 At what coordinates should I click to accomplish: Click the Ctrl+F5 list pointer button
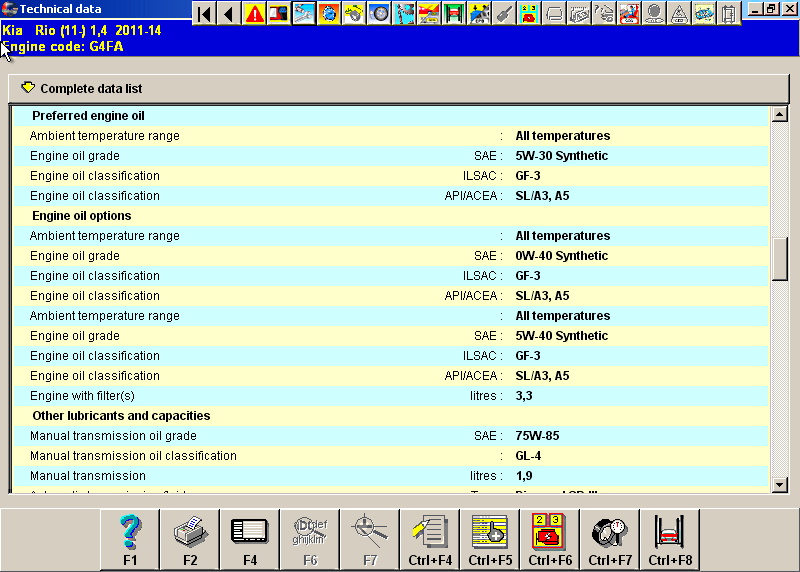(490, 539)
